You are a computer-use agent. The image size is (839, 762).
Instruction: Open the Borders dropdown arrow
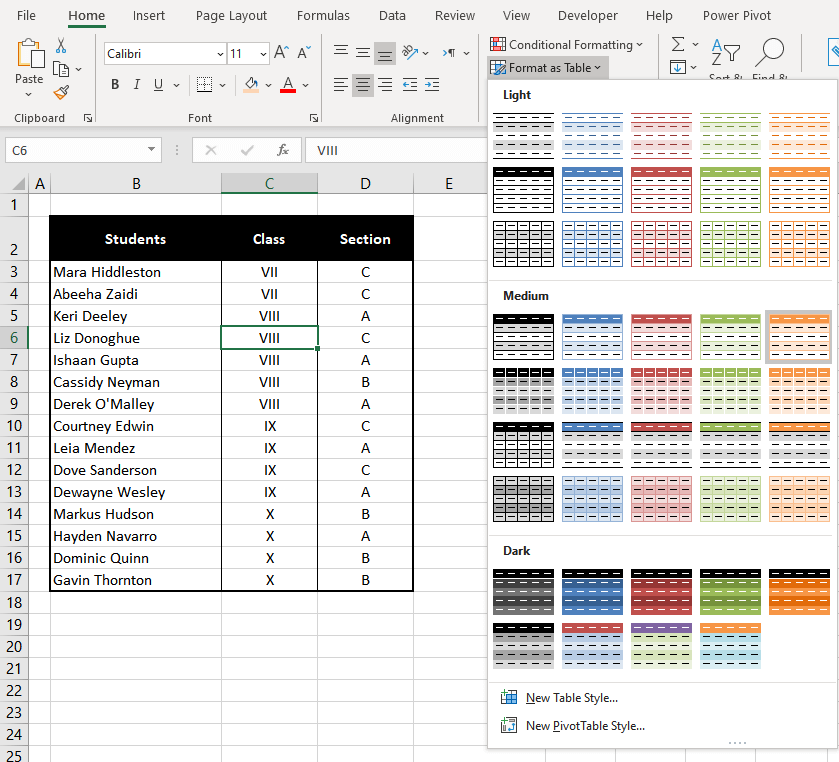tap(221, 84)
